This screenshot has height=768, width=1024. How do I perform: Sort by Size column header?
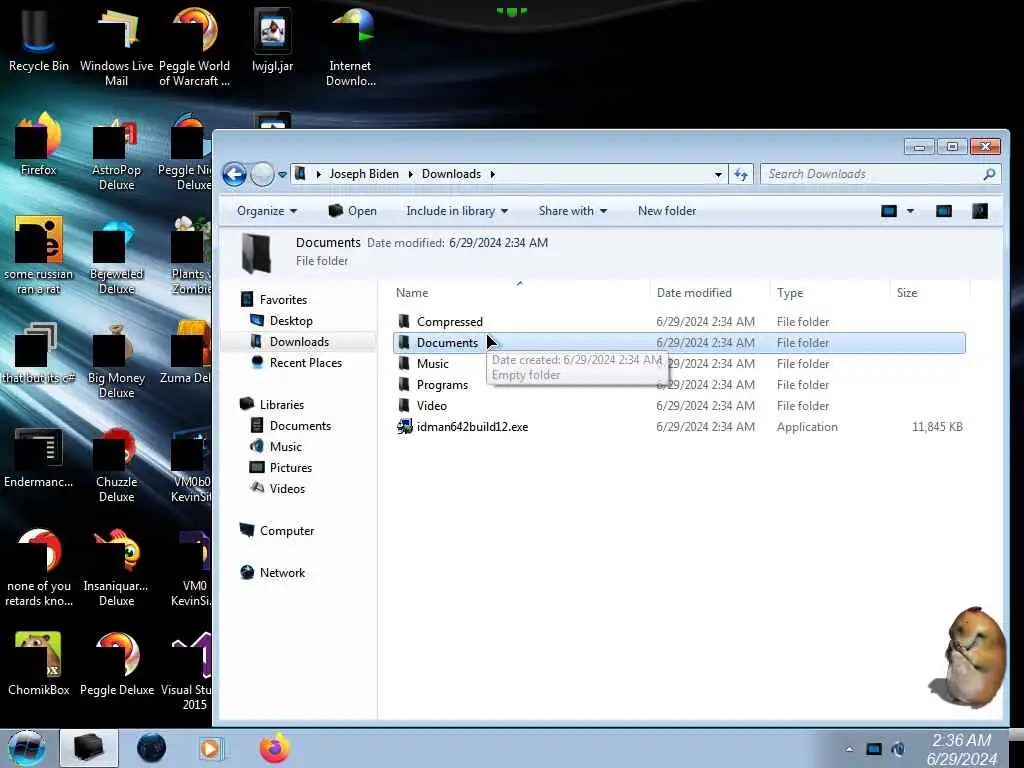[x=929, y=293]
